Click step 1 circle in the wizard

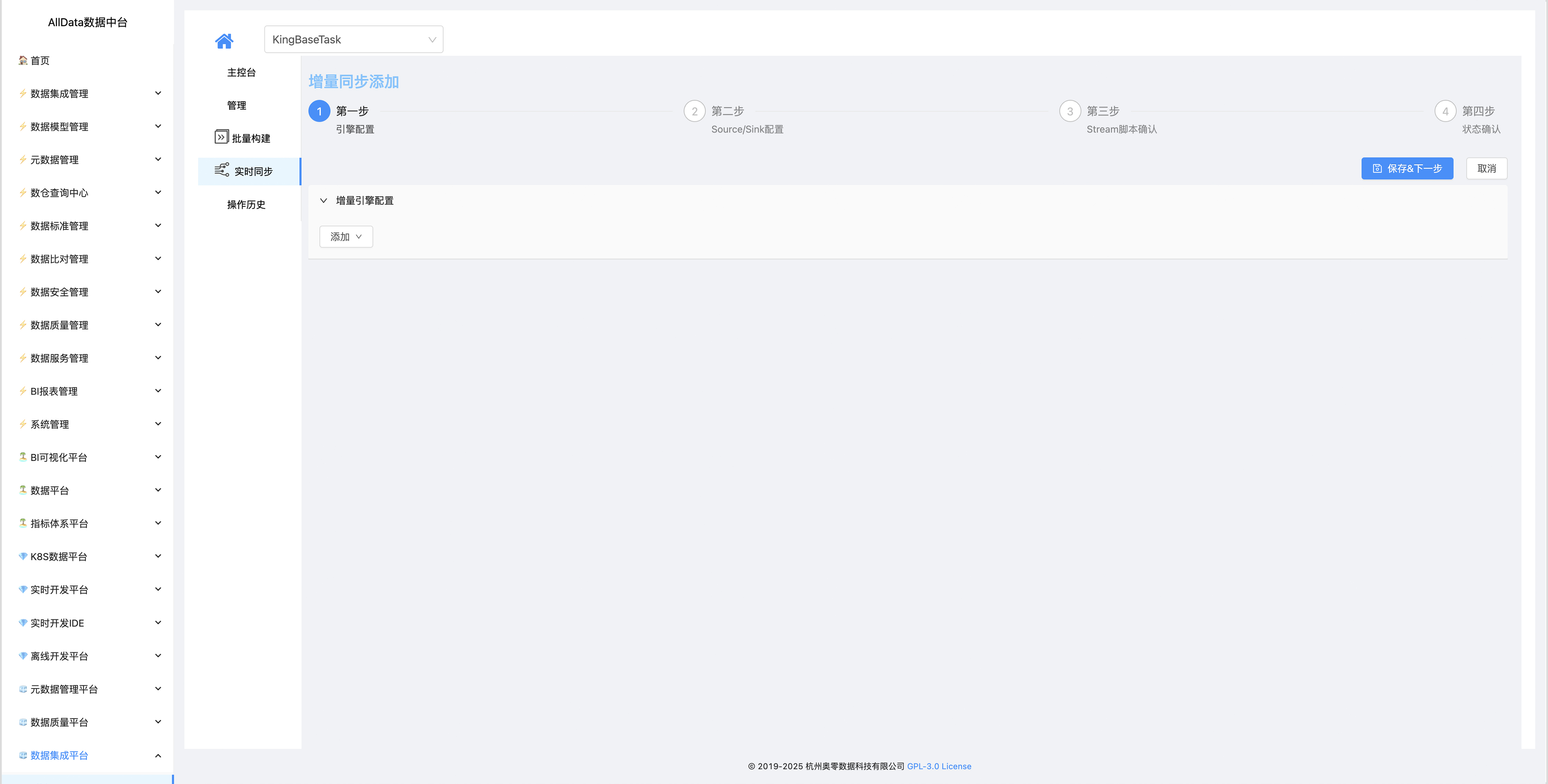319,111
